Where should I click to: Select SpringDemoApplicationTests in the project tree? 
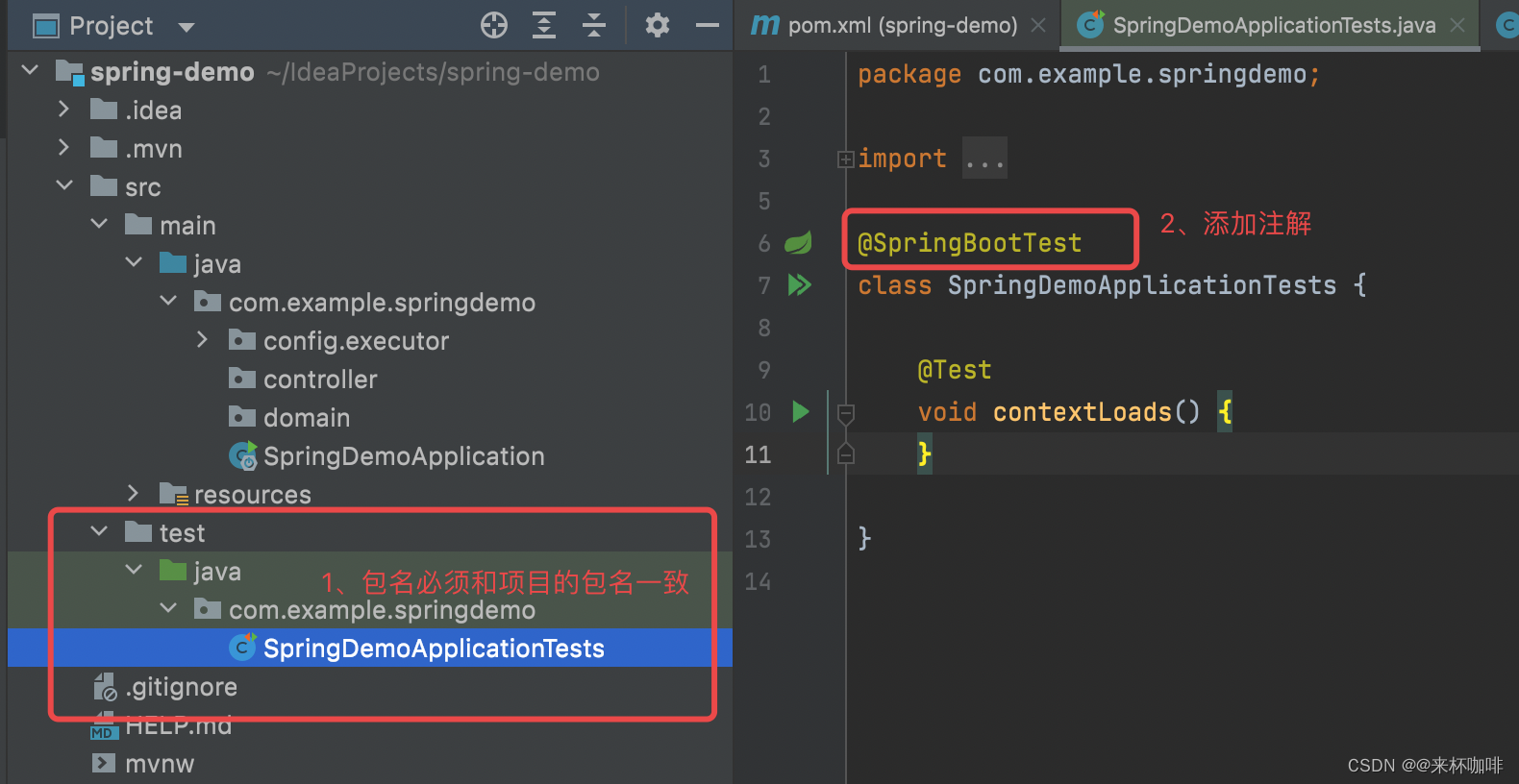click(x=434, y=649)
